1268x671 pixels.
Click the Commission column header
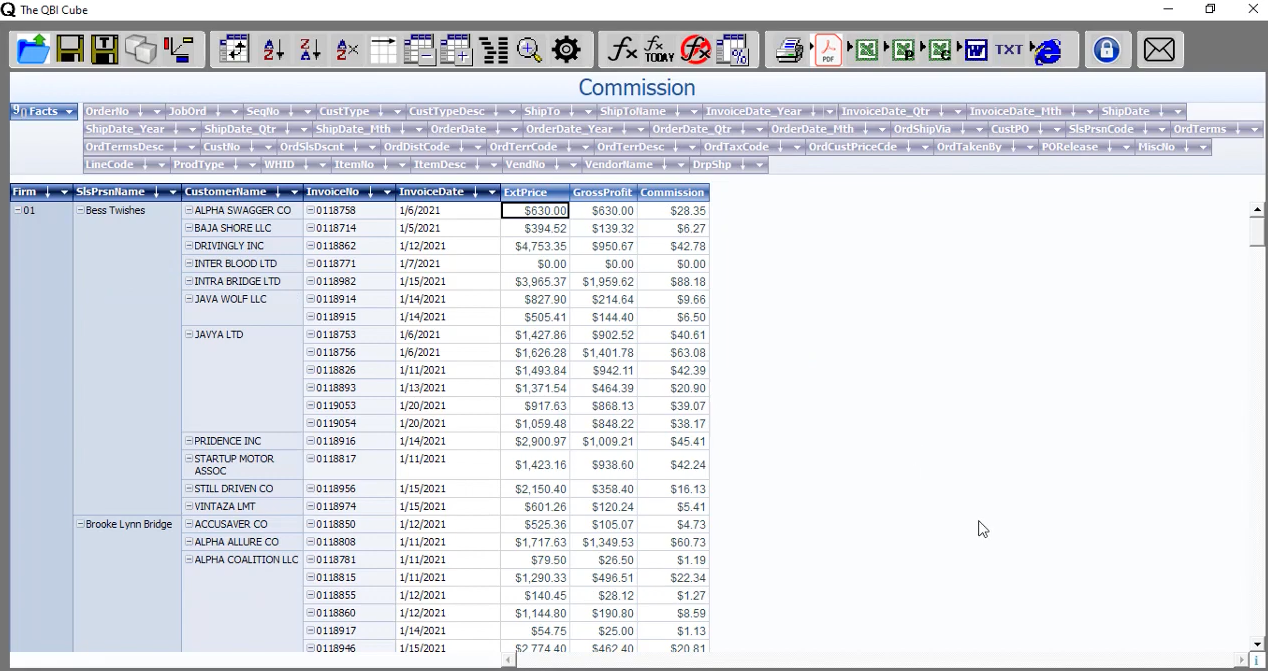point(672,192)
